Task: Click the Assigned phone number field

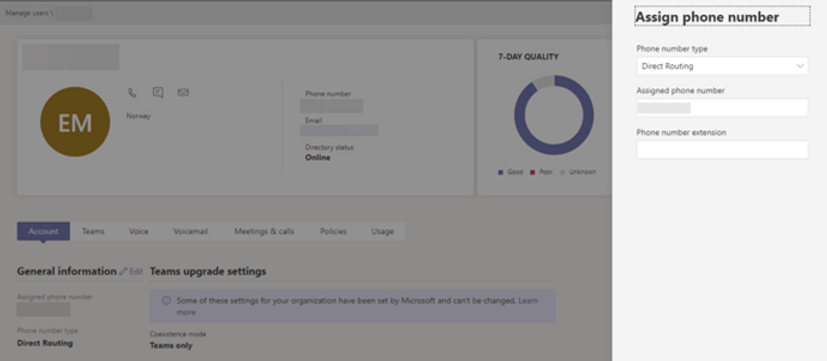Action: pos(722,108)
